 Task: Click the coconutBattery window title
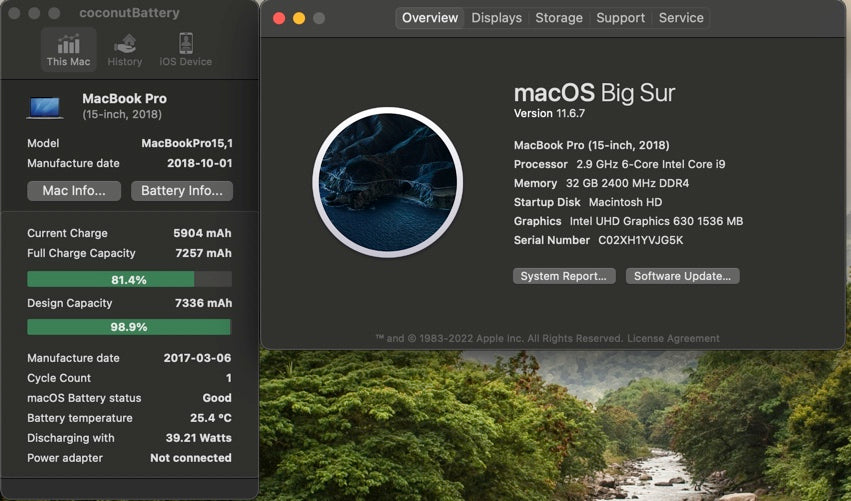pos(129,13)
